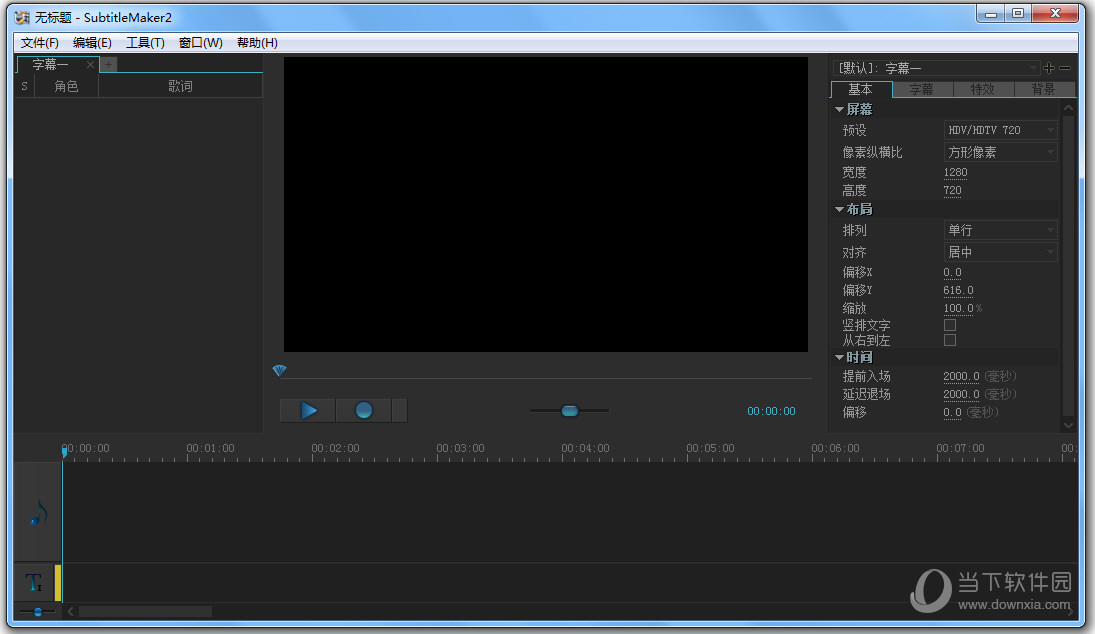
Task: Open the 帮助(H) menu
Action: (x=257, y=43)
